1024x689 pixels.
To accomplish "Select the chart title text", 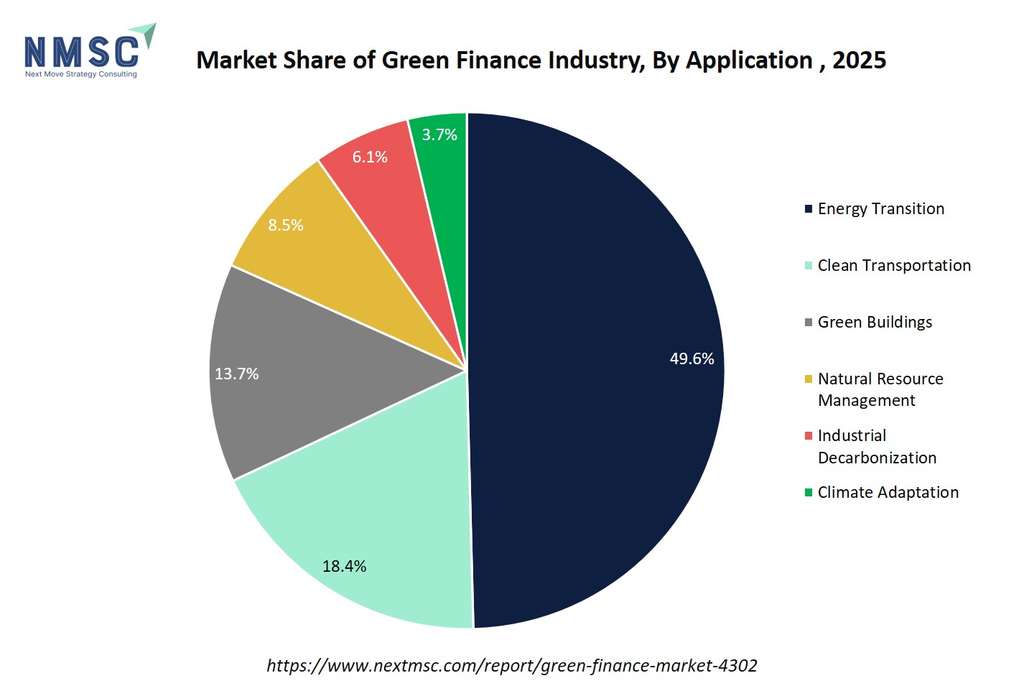I will pos(541,60).
